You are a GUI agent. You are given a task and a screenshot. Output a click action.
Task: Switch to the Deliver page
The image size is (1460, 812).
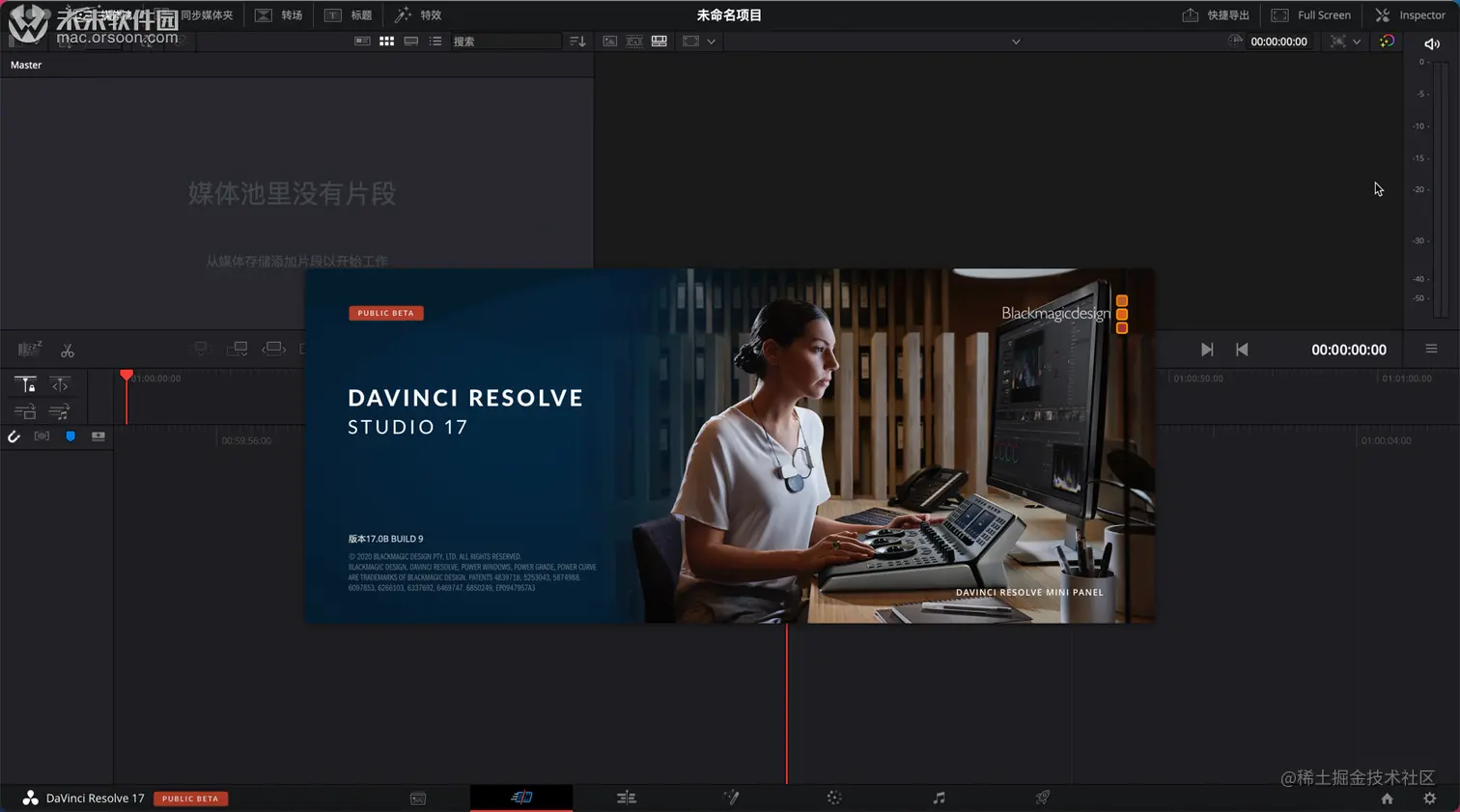coord(1043,798)
